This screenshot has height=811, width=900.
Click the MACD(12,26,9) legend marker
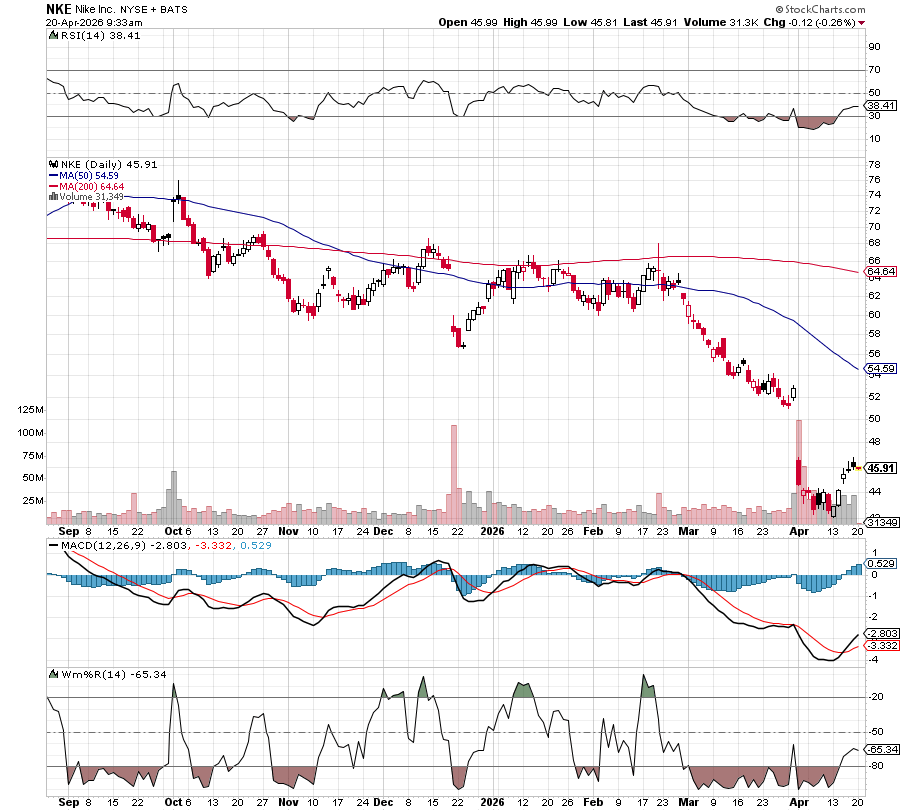coord(53,544)
